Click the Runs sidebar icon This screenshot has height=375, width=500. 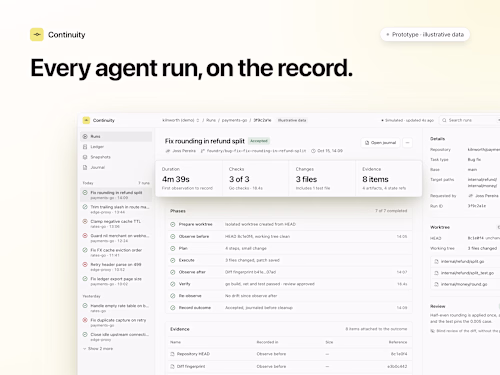[85, 136]
